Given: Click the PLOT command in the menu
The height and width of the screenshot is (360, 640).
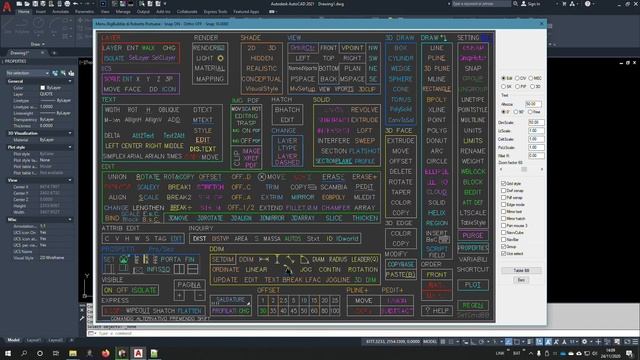Looking at the screenshot, I should (473, 284).
